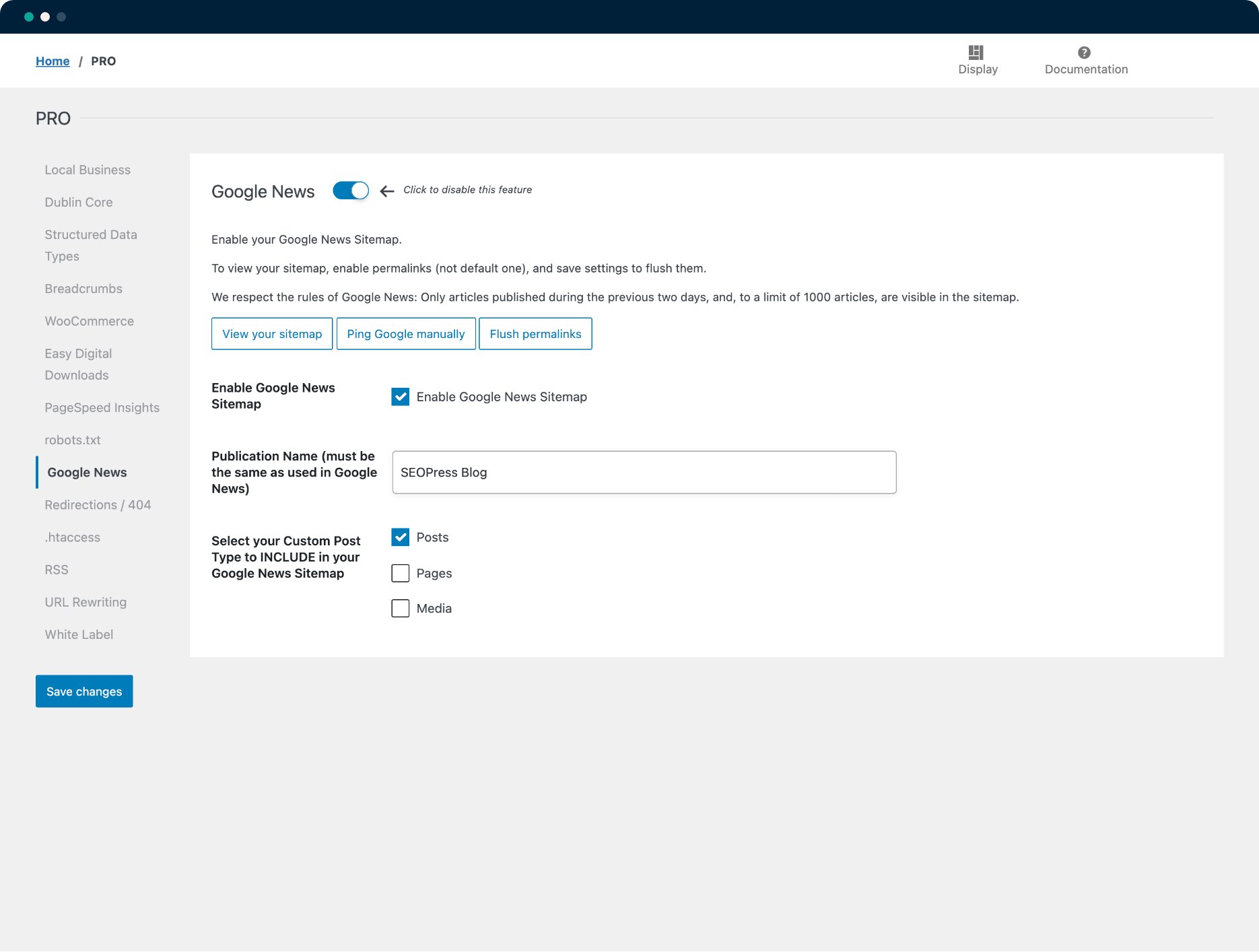This screenshot has height=952, width=1259.
Task: Open Easy Digital Downloads tab
Action: tap(78, 364)
